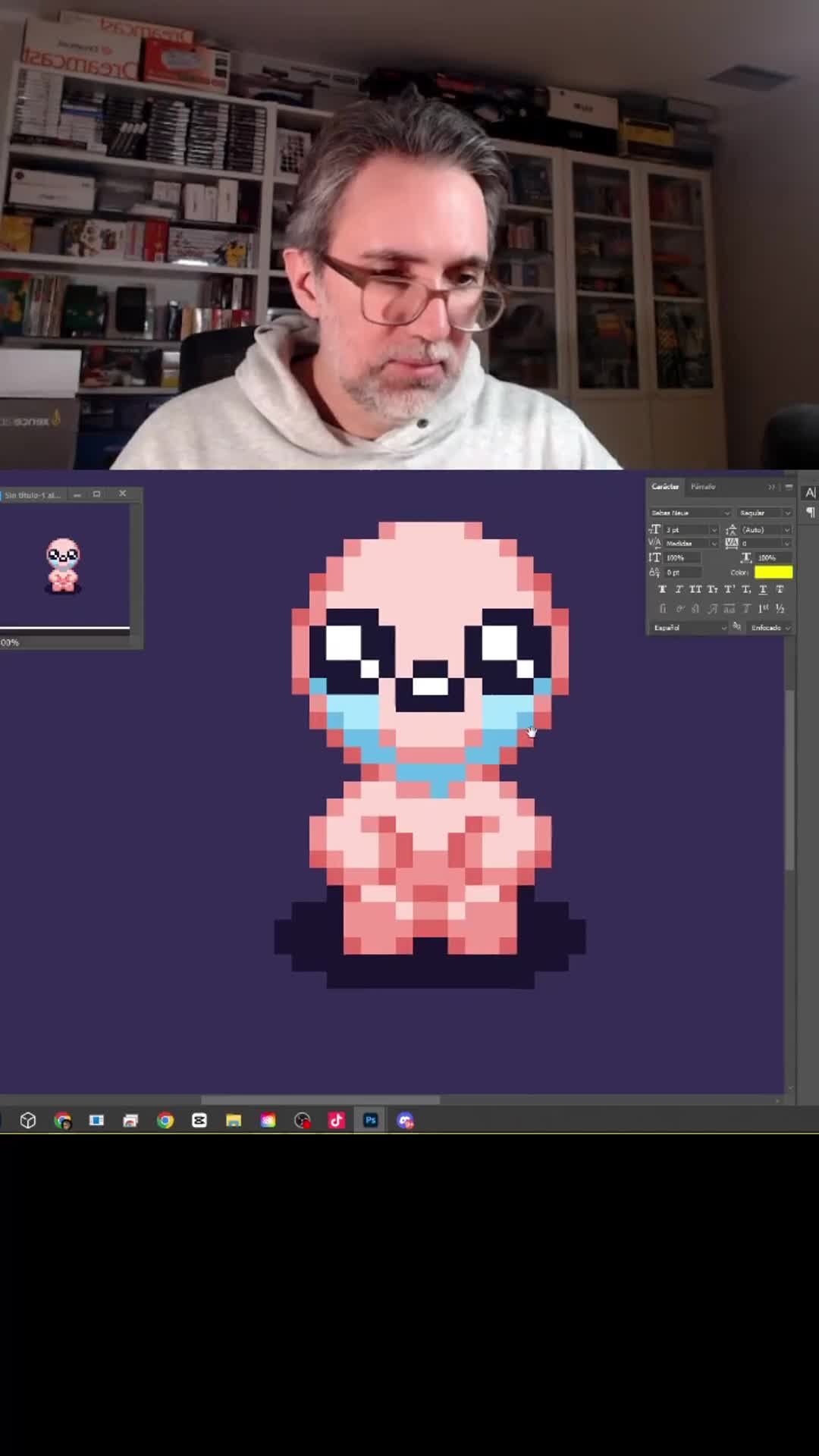Switch to the Carácter tab
Screen dimensions: 819x1456
click(x=665, y=487)
